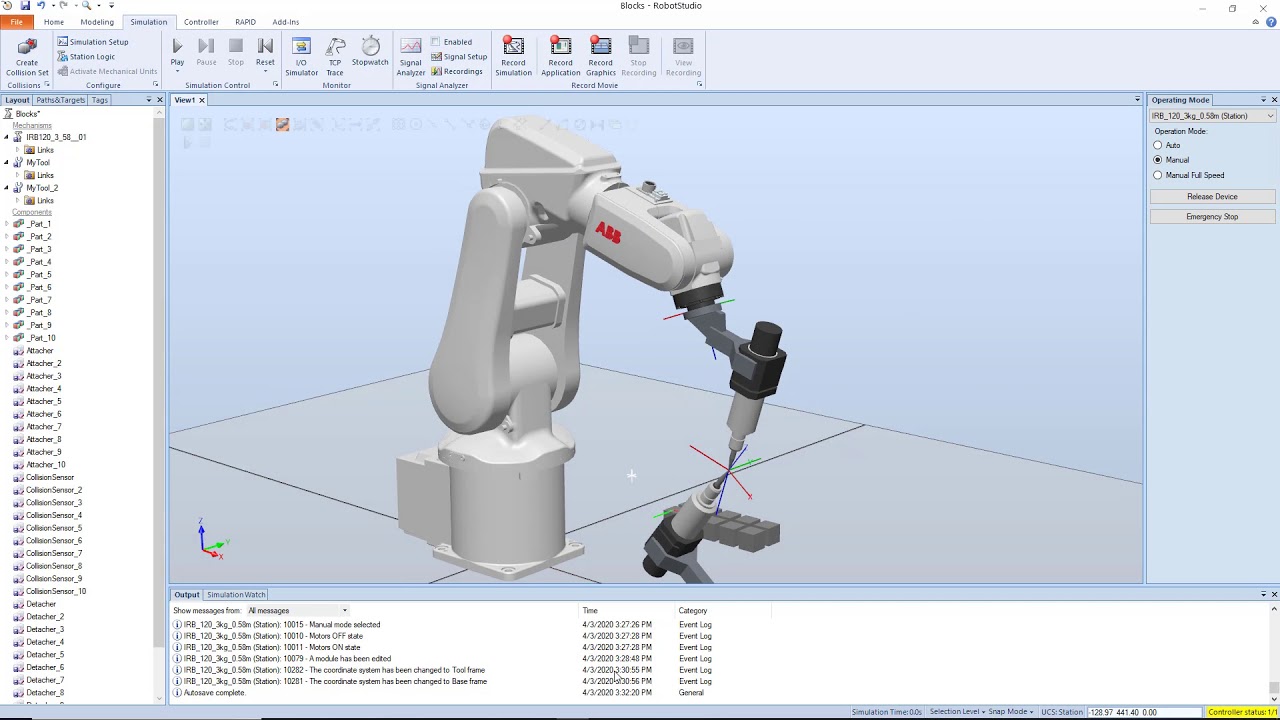Select Auto operation mode
Viewport: 1280px width, 720px height.
[1158, 145]
